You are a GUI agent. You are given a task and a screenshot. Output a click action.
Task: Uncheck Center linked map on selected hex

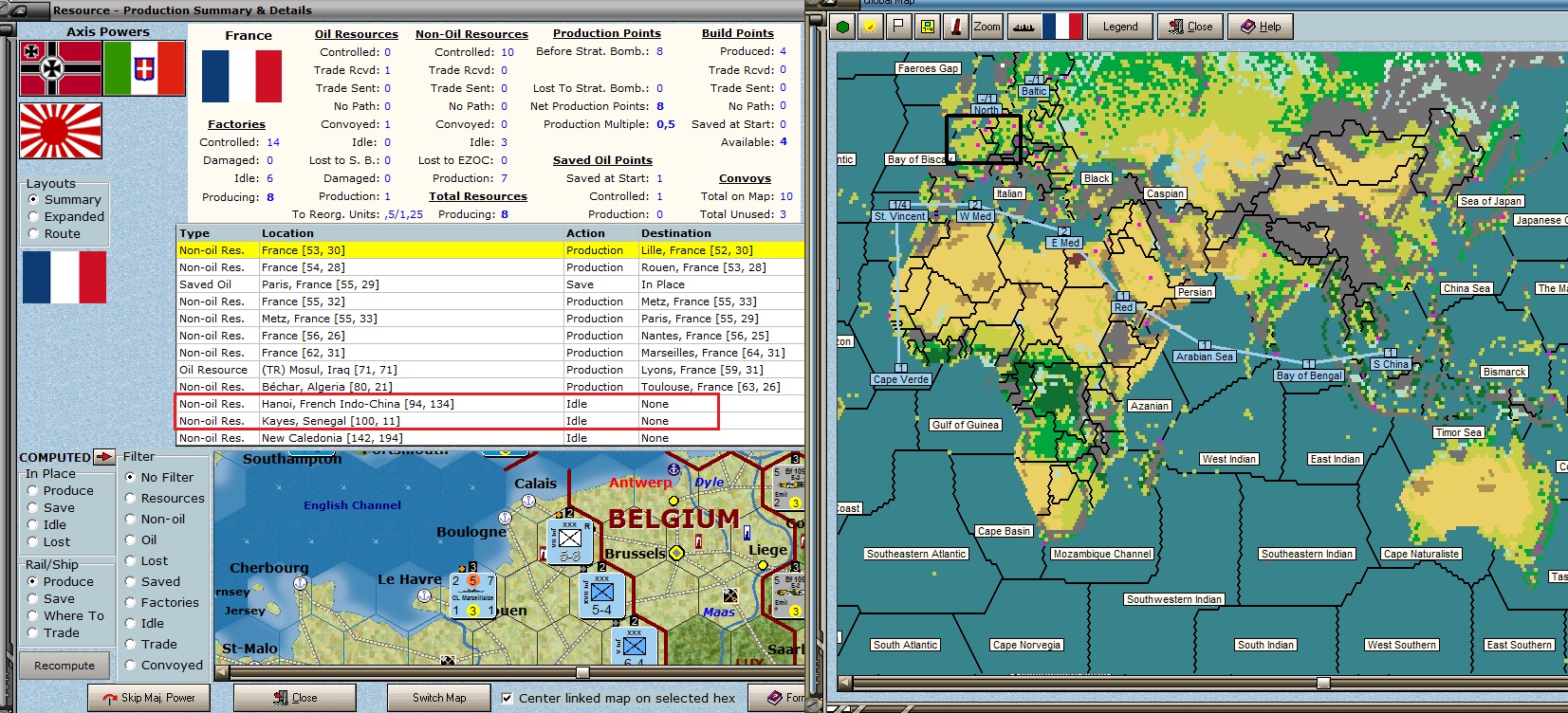click(507, 699)
